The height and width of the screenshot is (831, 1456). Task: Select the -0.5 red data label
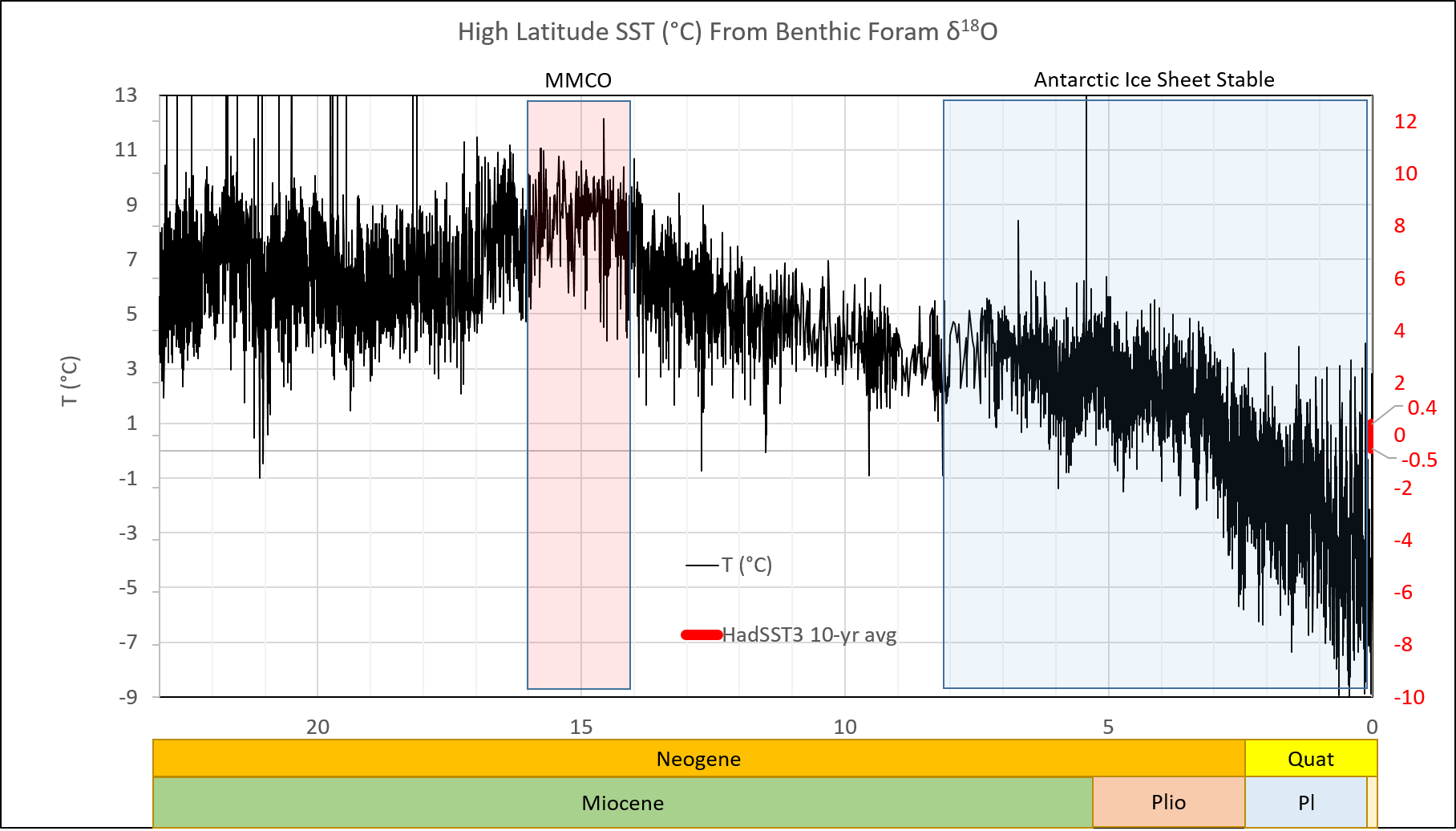coord(1419,460)
